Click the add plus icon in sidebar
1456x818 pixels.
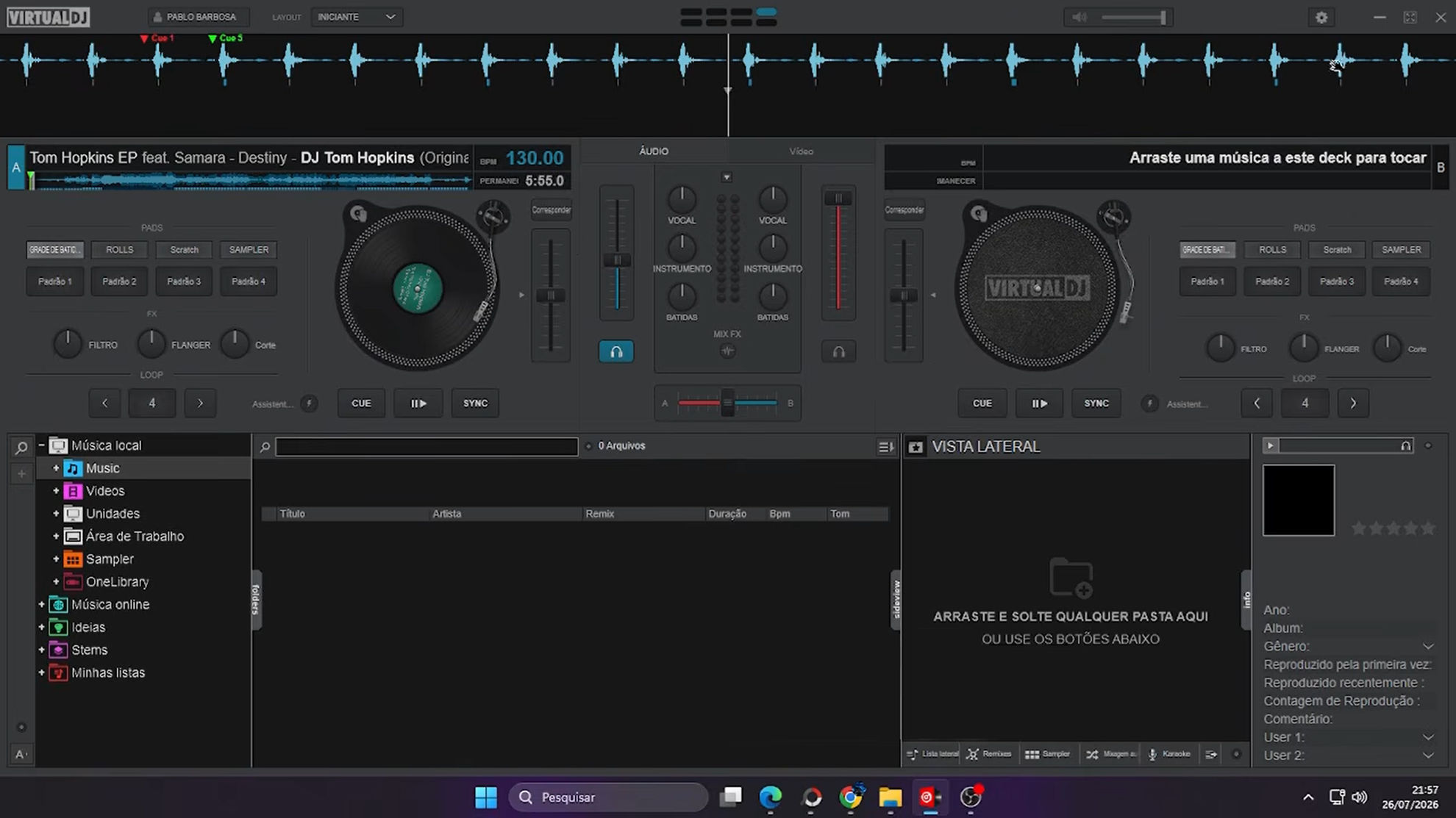[x=21, y=474]
